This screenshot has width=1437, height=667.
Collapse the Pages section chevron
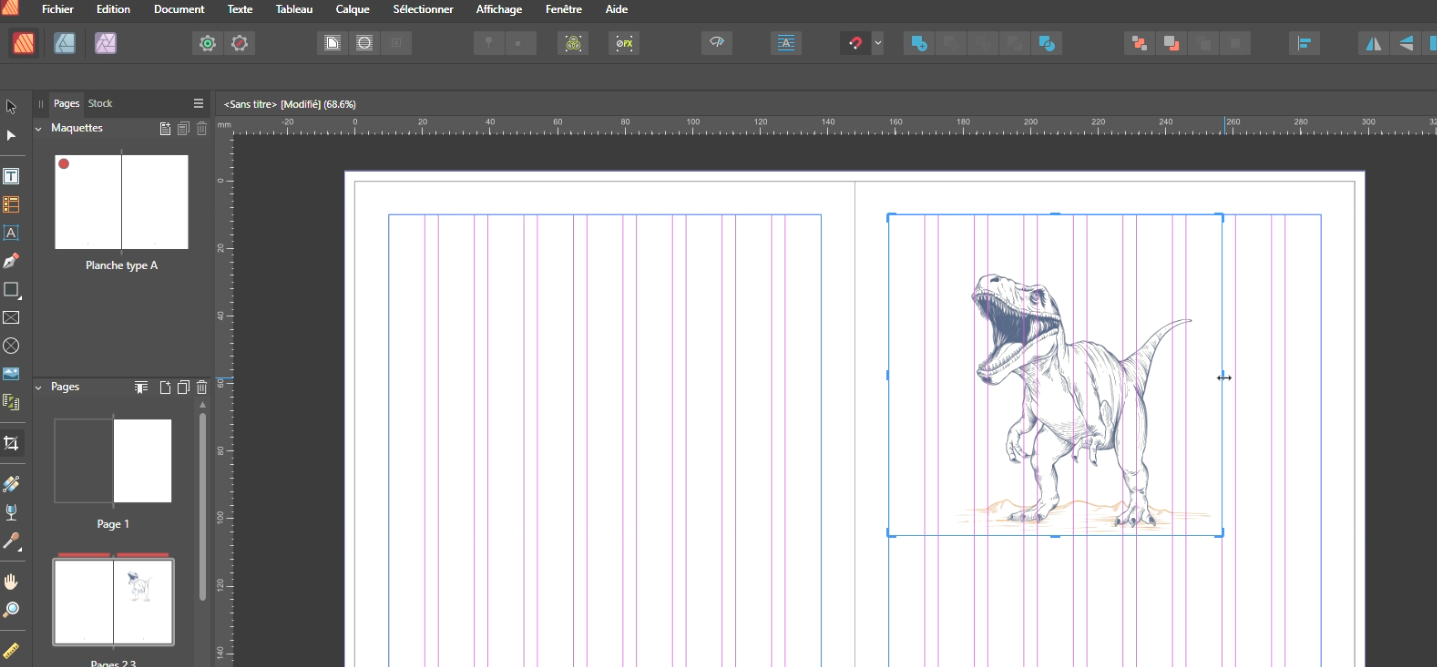pyautogui.click(x=39, y=387)
